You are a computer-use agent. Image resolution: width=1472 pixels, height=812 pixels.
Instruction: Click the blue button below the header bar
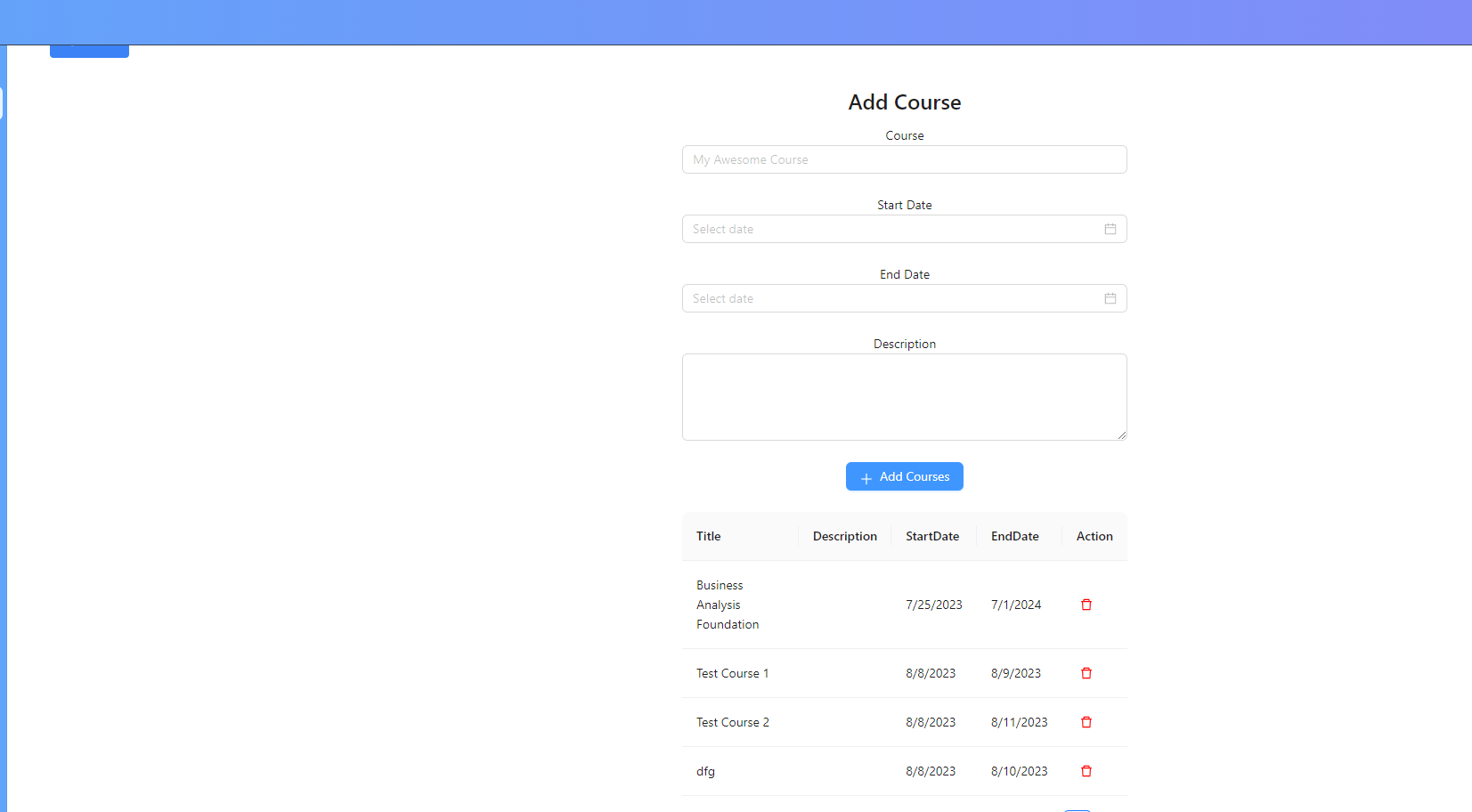tap(89, 43)
